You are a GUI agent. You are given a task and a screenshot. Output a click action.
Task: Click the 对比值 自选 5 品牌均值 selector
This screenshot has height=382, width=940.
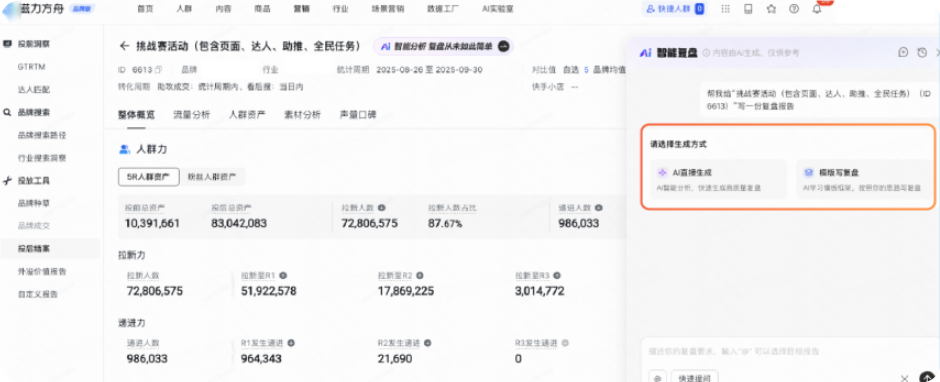(579, 70)
